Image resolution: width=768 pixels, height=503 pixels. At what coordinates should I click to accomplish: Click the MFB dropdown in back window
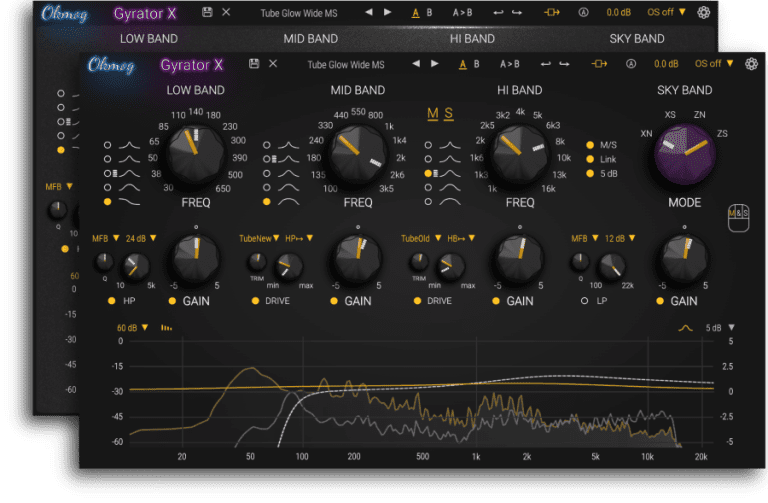coord(59,187)
